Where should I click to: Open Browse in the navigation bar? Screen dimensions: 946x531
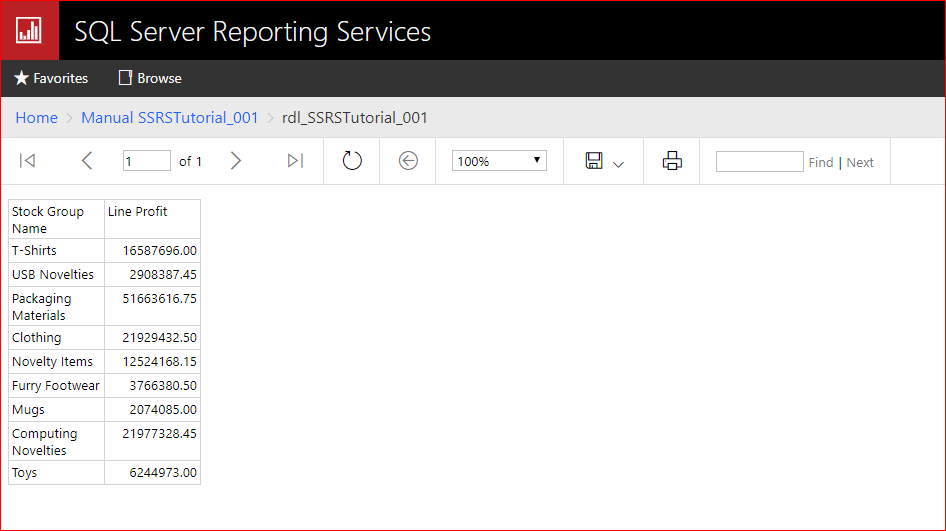[150, 78]
